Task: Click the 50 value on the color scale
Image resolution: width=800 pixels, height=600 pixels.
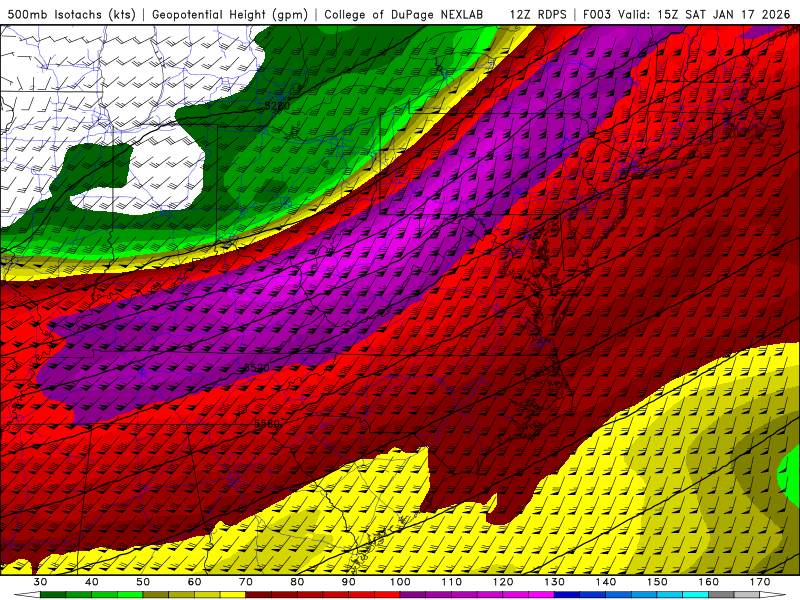Action: 143,582
